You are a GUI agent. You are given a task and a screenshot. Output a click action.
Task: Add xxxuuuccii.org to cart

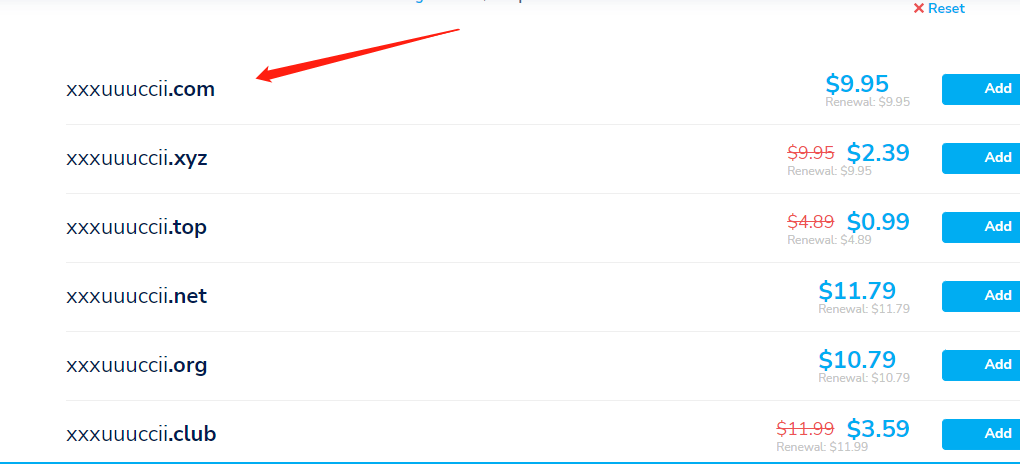tap(981, 365)
